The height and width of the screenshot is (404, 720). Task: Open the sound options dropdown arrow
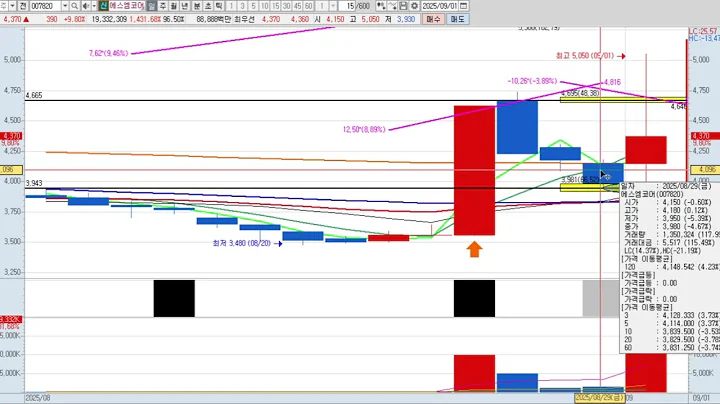(94, 6)
